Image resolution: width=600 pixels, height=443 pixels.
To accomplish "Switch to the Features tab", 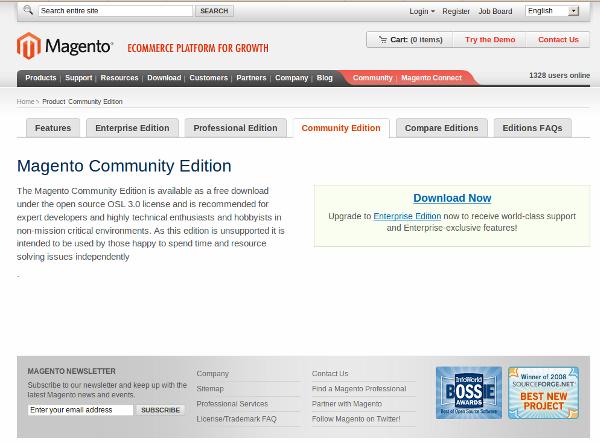I will (53, 128).
